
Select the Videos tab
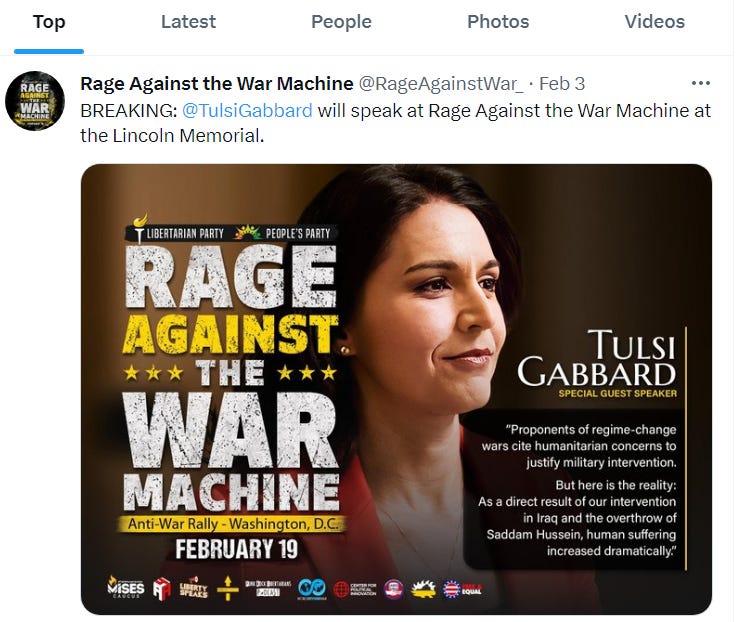point(654,22)
